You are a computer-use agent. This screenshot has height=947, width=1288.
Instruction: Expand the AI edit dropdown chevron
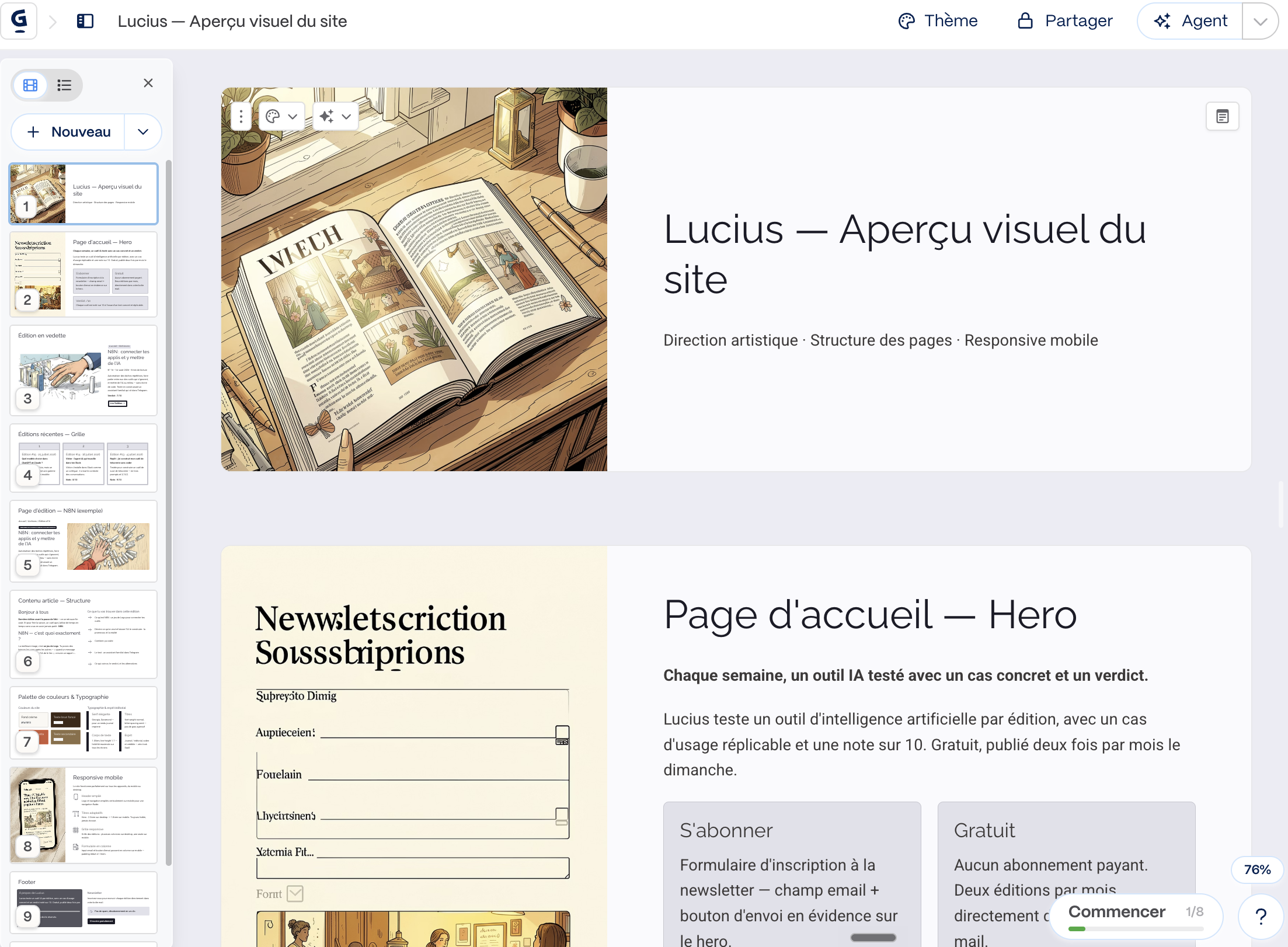(347, 117)
